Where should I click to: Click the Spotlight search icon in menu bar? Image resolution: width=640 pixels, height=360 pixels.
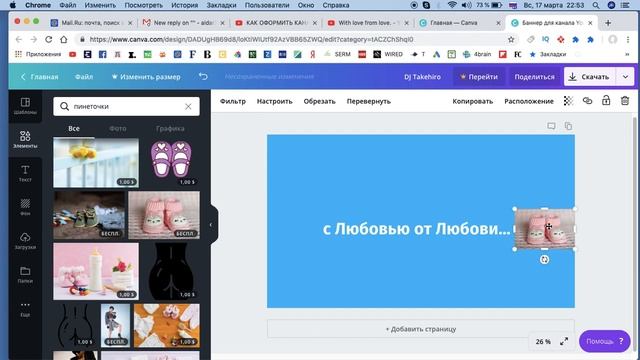point(596,5)
